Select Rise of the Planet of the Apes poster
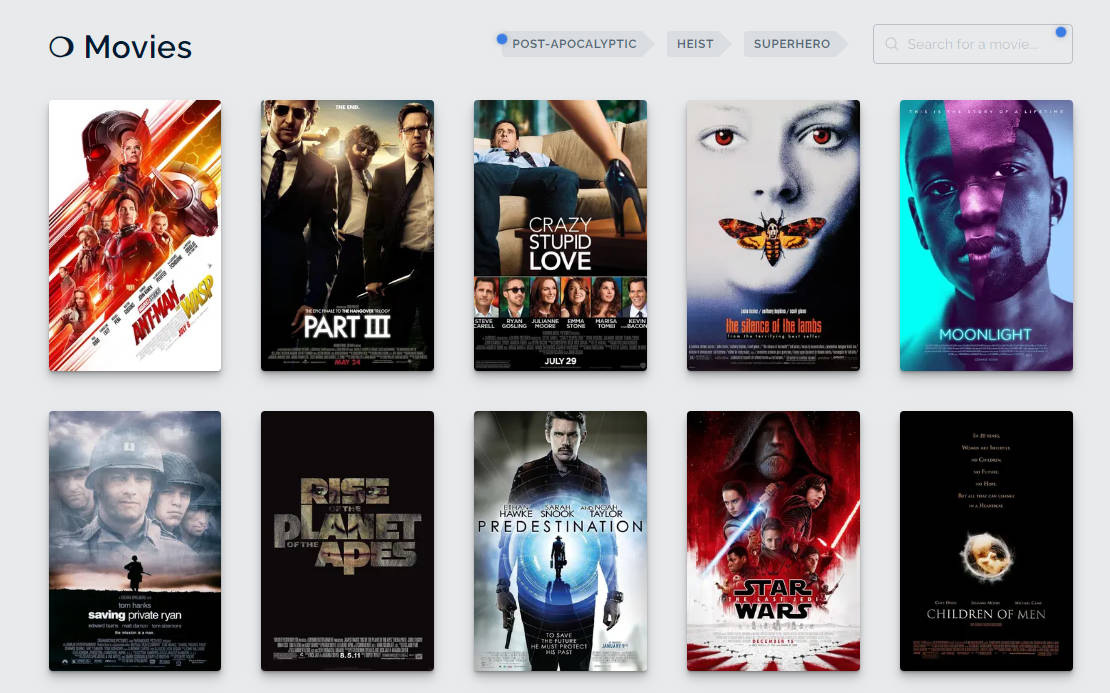The width and height of the screenshot is (1110, 693). [347, 540]
